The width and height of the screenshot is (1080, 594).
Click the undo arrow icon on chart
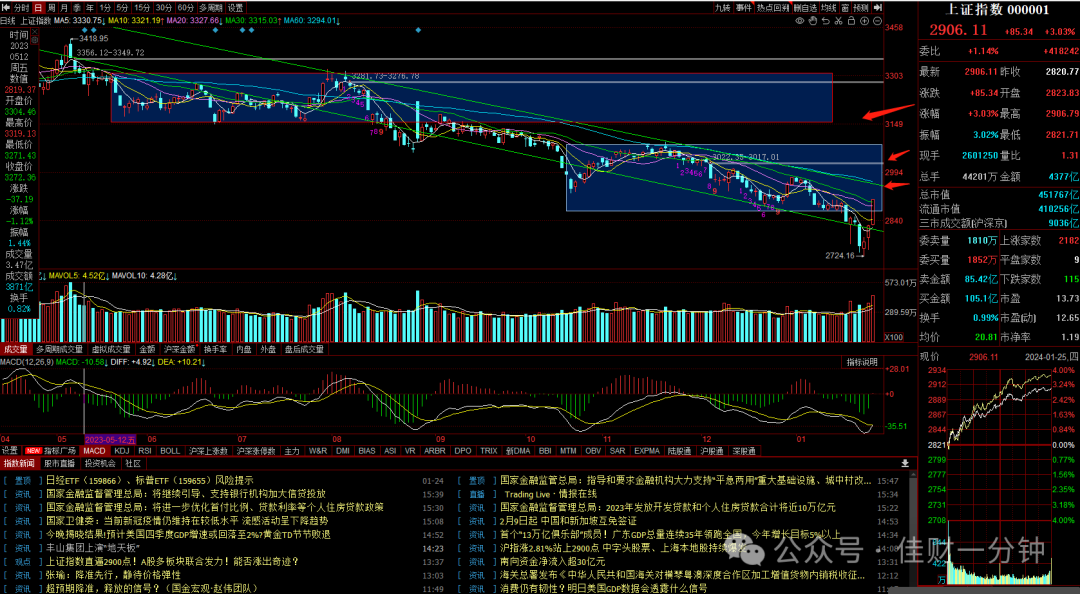coord(826,21)
